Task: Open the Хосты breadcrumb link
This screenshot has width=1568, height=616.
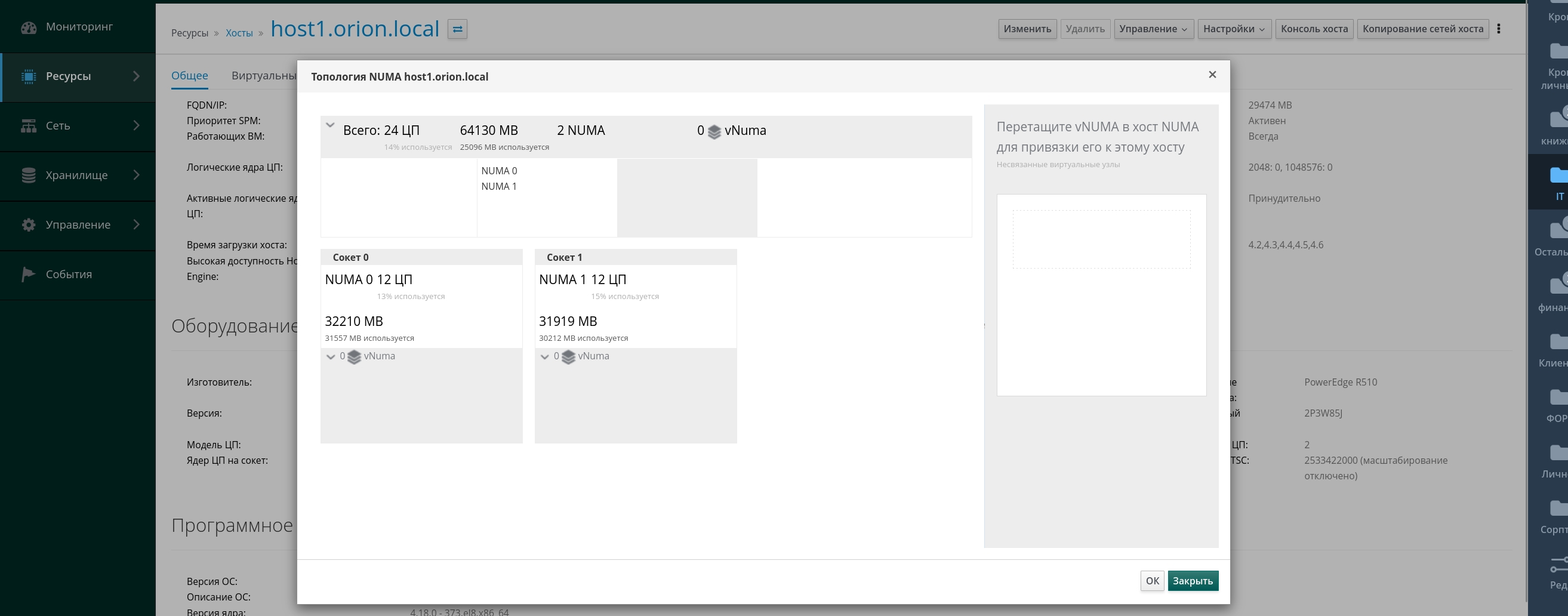Action: pos(239,33)
